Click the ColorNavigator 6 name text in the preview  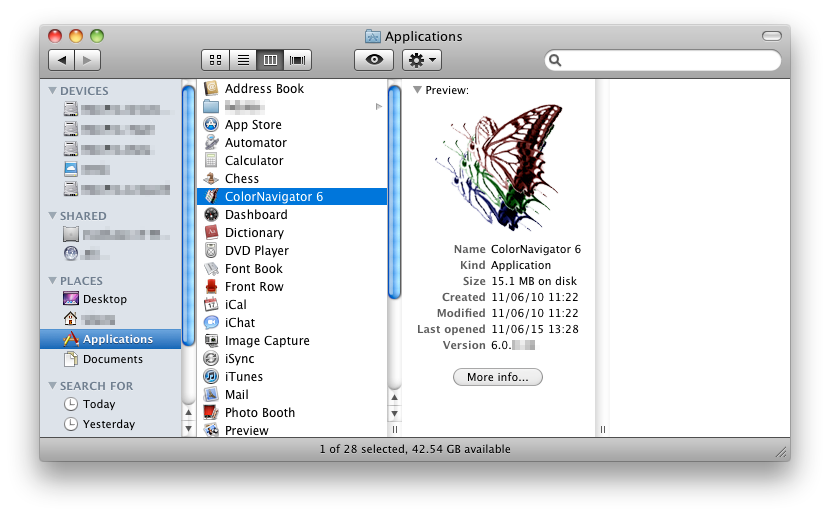[536, 249]
